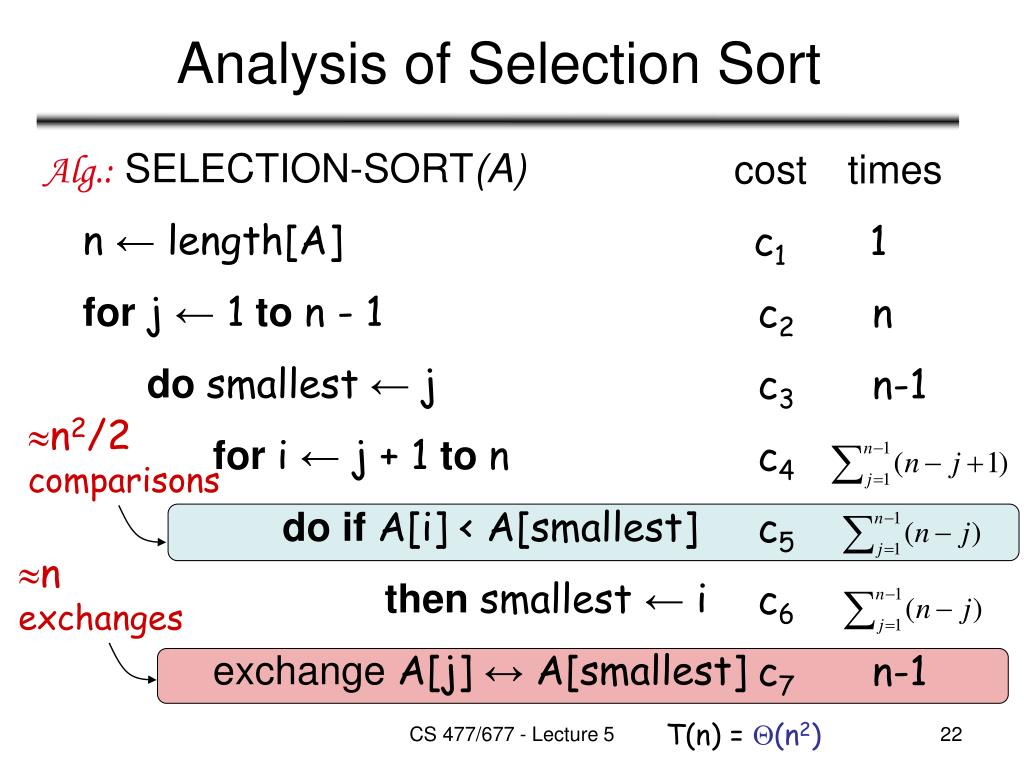Click the times column header
This screenshot has width=1024, height=768.
coord(894,170)
